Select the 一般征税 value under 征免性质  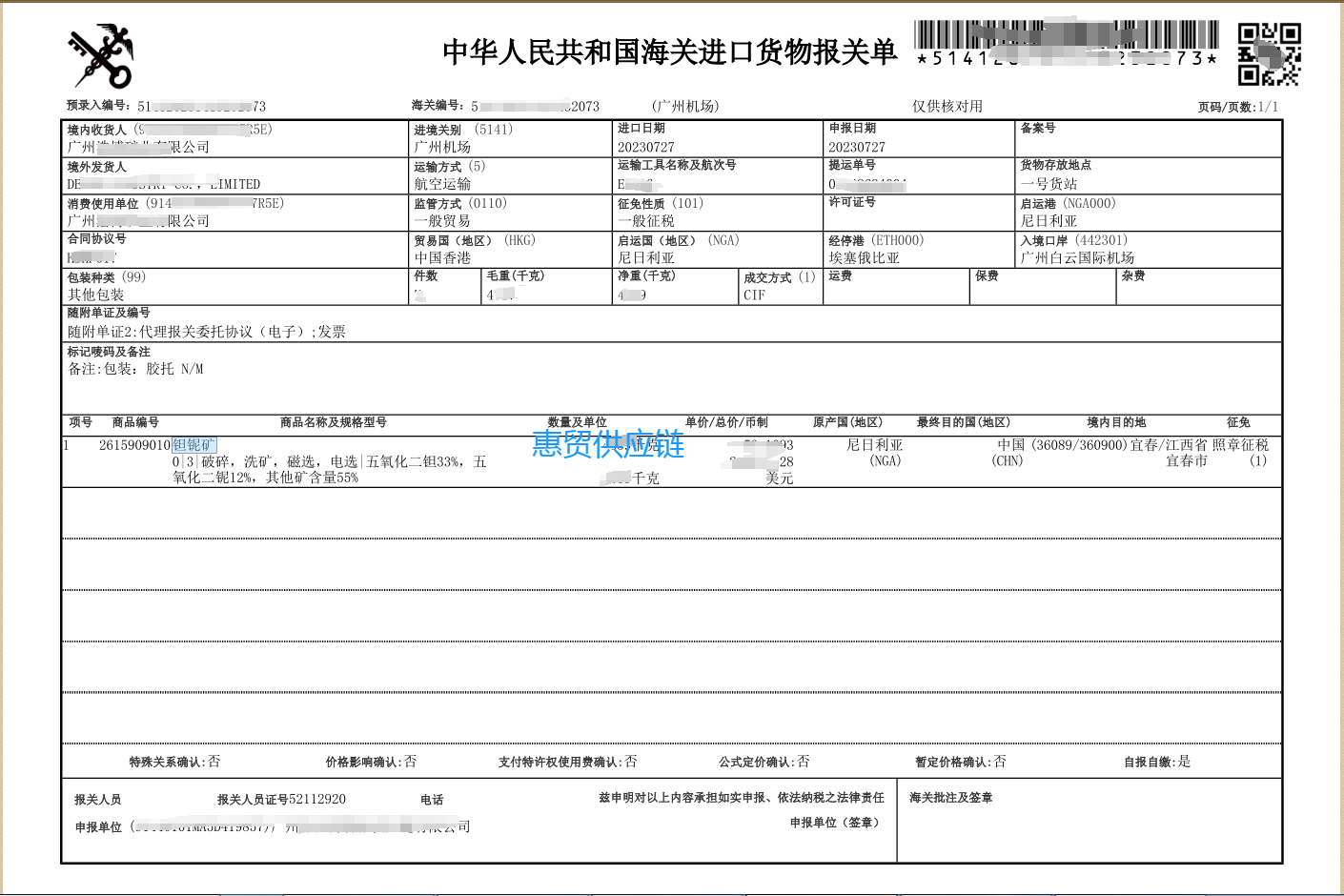click(645, 220)
